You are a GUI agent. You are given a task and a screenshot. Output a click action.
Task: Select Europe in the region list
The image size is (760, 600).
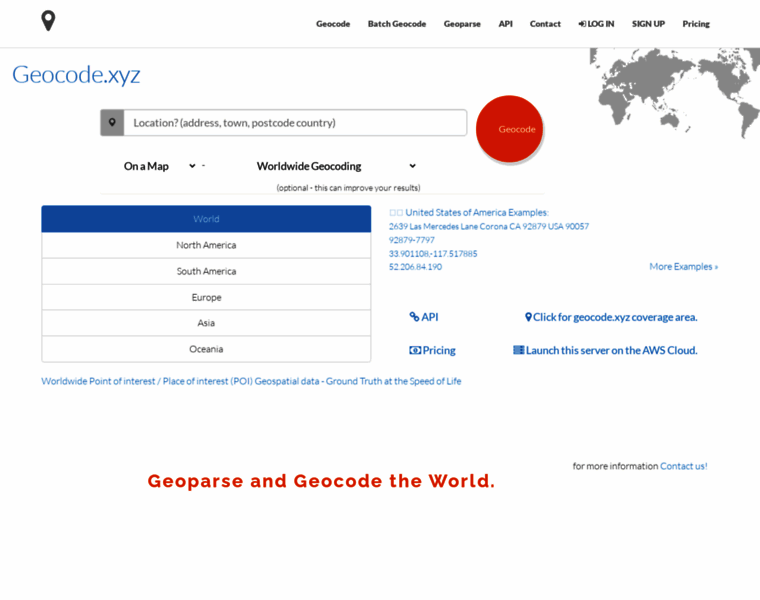[206, 298]
